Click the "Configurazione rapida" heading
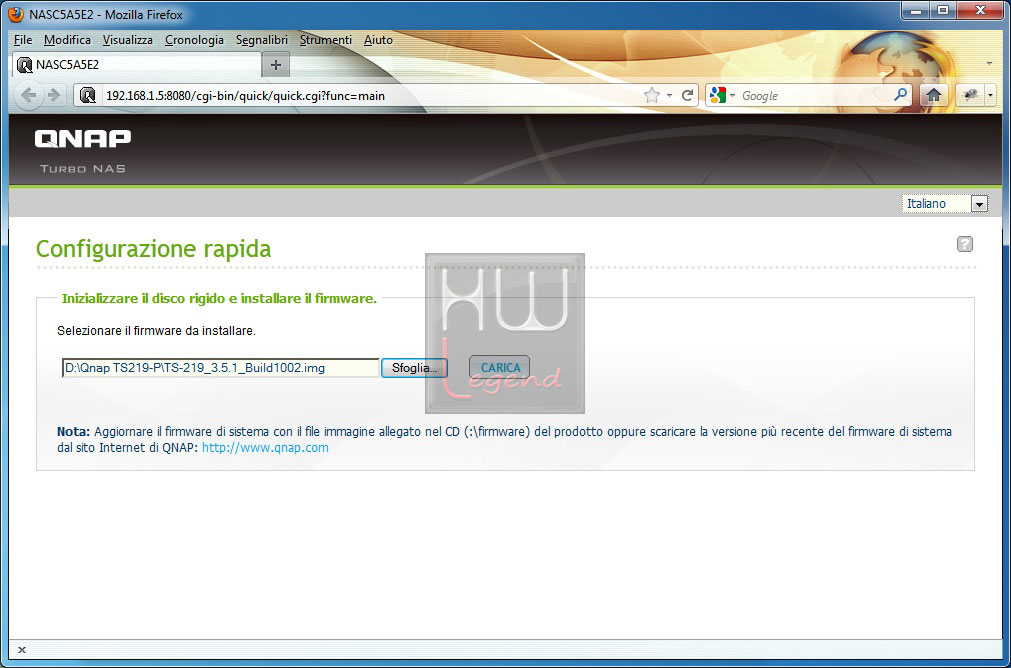This screenshot has height=668, width=1011. point(153,249)
